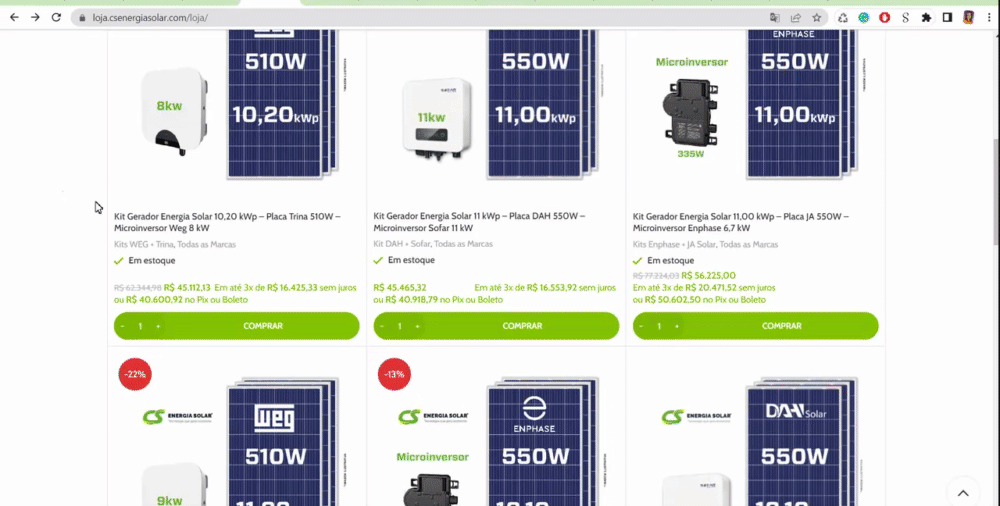Open the translate page icon

coord(775,18)
